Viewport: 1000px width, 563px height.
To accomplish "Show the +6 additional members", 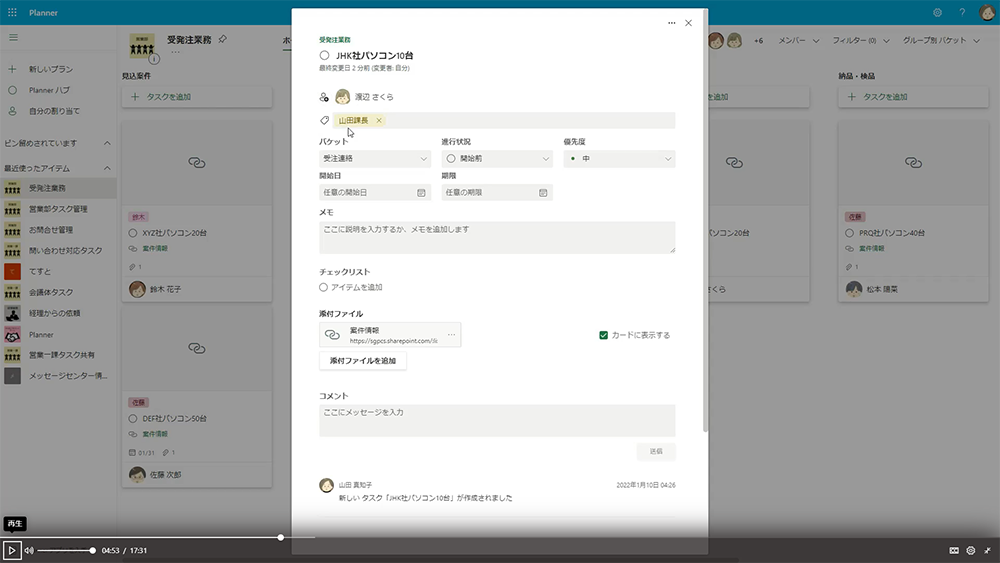I will pyautogui.click(x=758, y=41).
